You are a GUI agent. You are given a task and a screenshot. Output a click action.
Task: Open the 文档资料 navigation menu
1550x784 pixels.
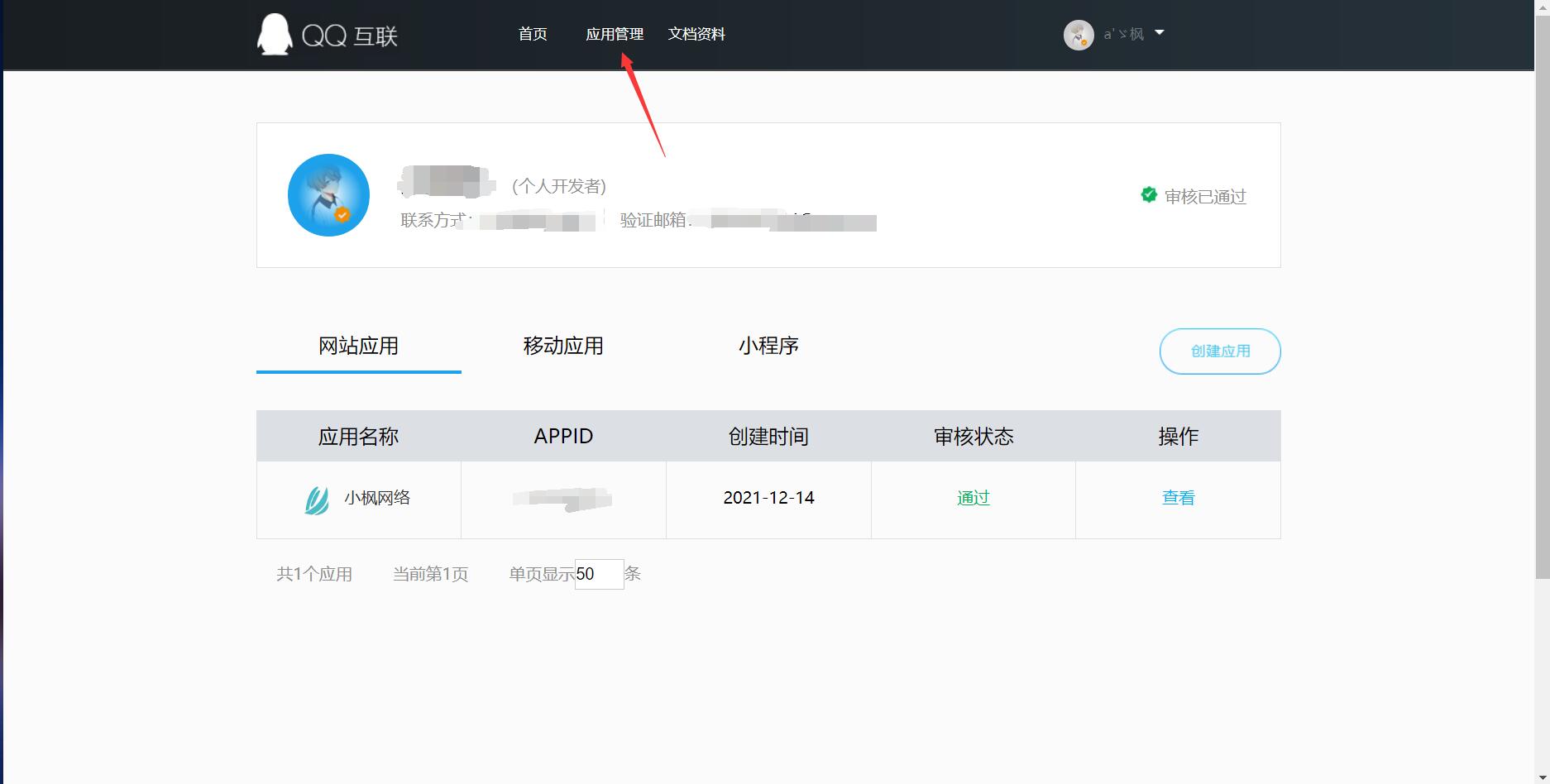pos(696,34)
